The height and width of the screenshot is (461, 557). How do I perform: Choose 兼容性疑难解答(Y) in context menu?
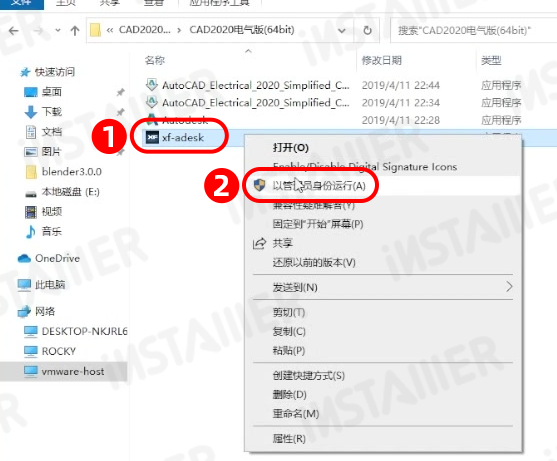tap(383, 205)
